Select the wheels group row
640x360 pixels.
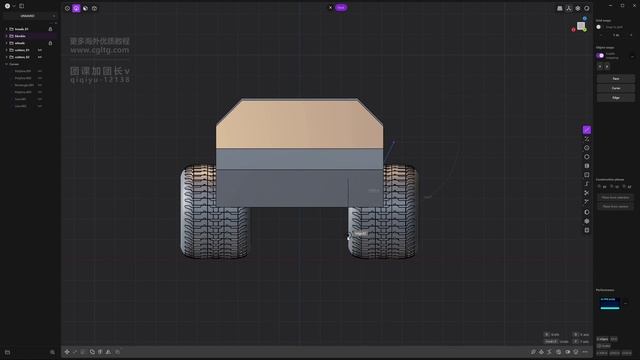[29, 43]
